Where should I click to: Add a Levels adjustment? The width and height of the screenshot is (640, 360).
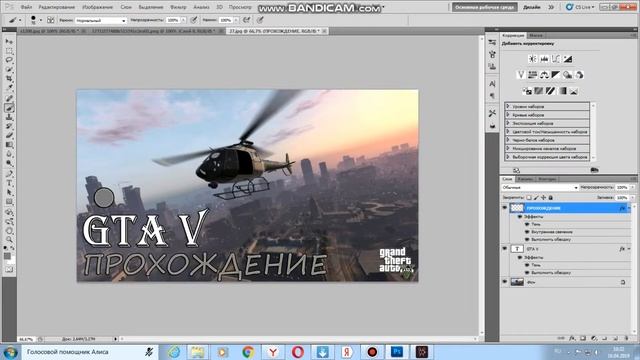(x=544, y=59)
